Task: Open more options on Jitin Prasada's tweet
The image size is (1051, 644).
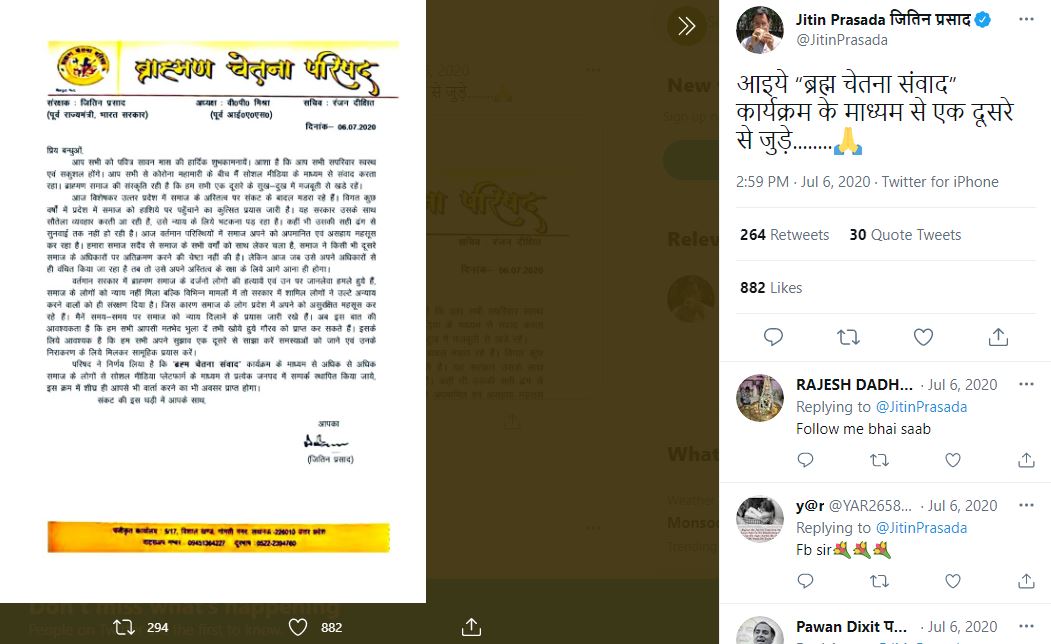Action: coord(1026,19)
